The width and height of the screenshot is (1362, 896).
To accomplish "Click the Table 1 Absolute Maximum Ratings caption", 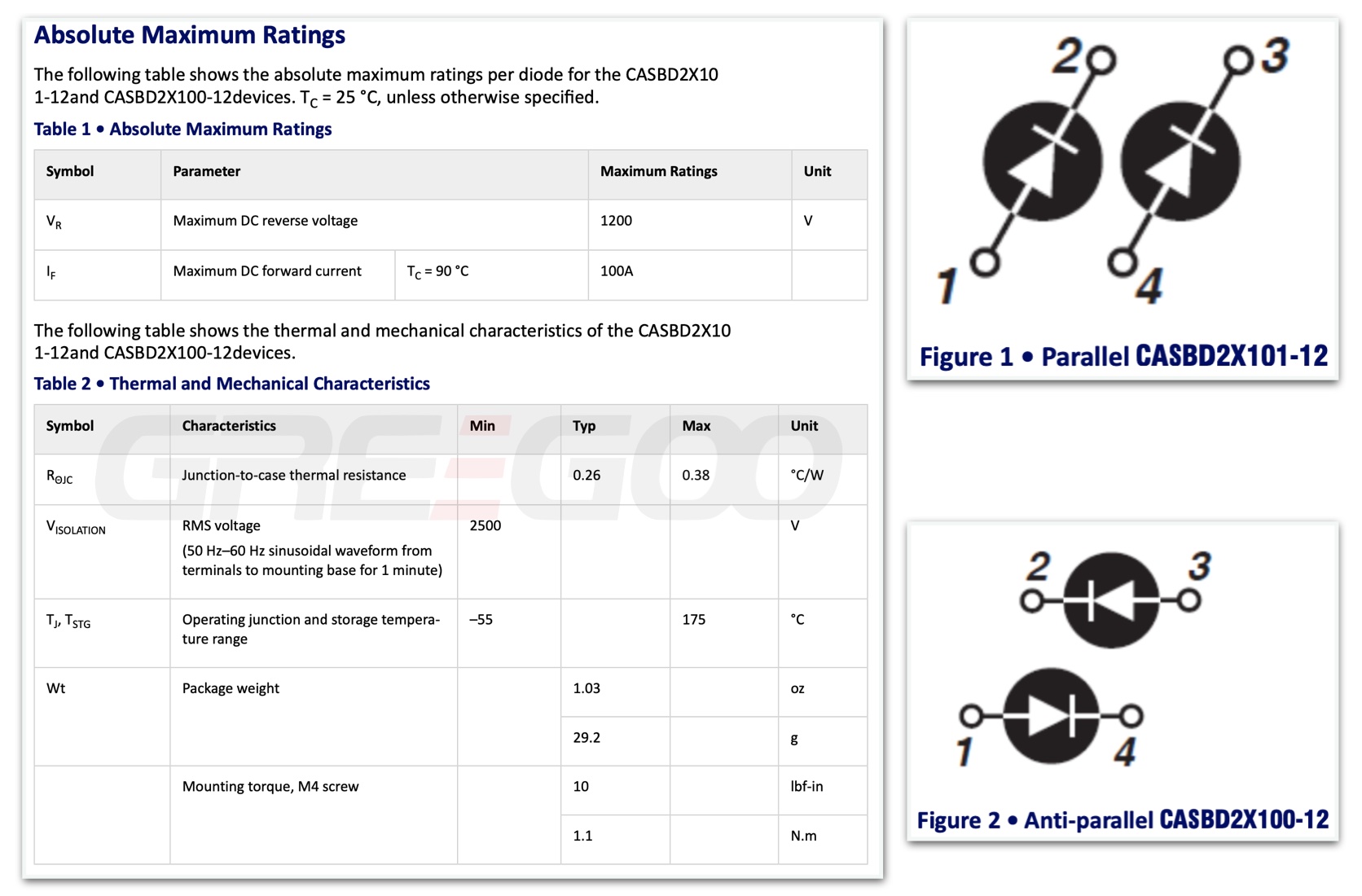I will 182,129.
